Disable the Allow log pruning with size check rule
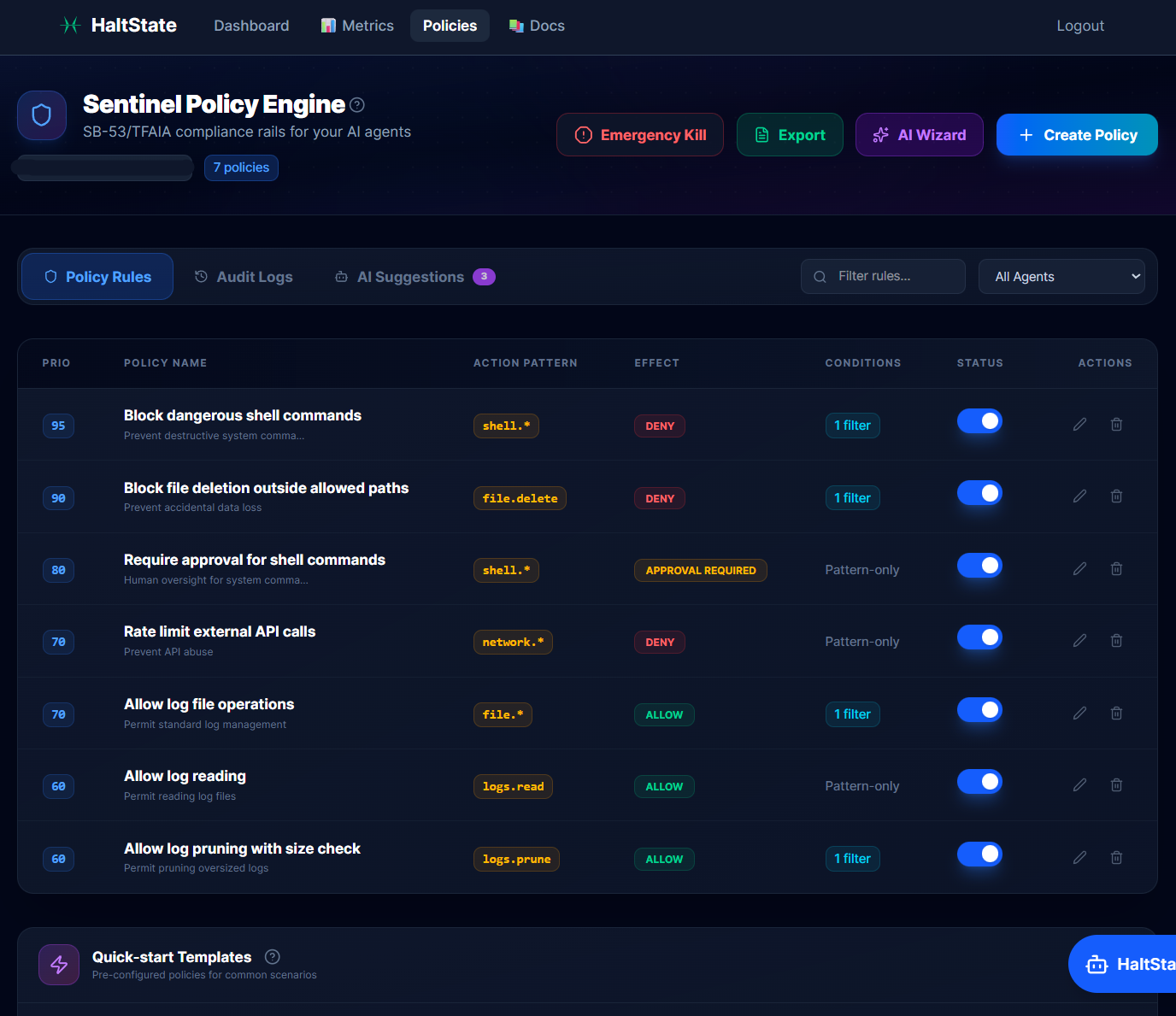 pyautogui.click(x=979, y=854)
